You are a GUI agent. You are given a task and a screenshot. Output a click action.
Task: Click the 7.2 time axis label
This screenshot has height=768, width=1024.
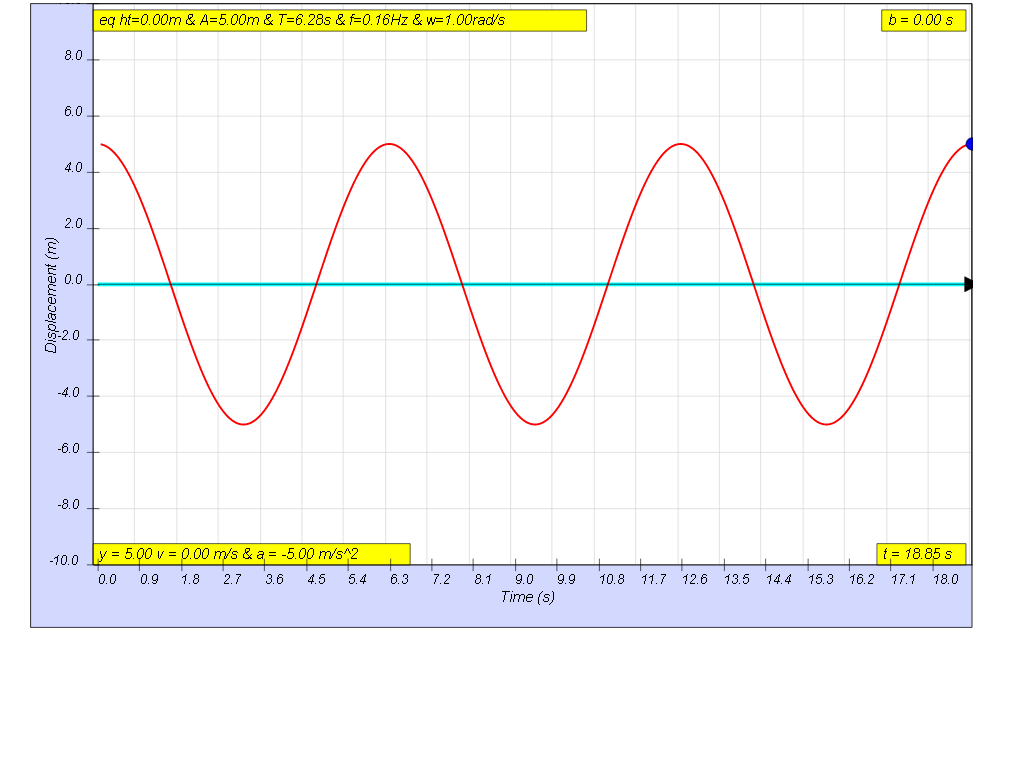pyautogui.click(x=441, y=579)
